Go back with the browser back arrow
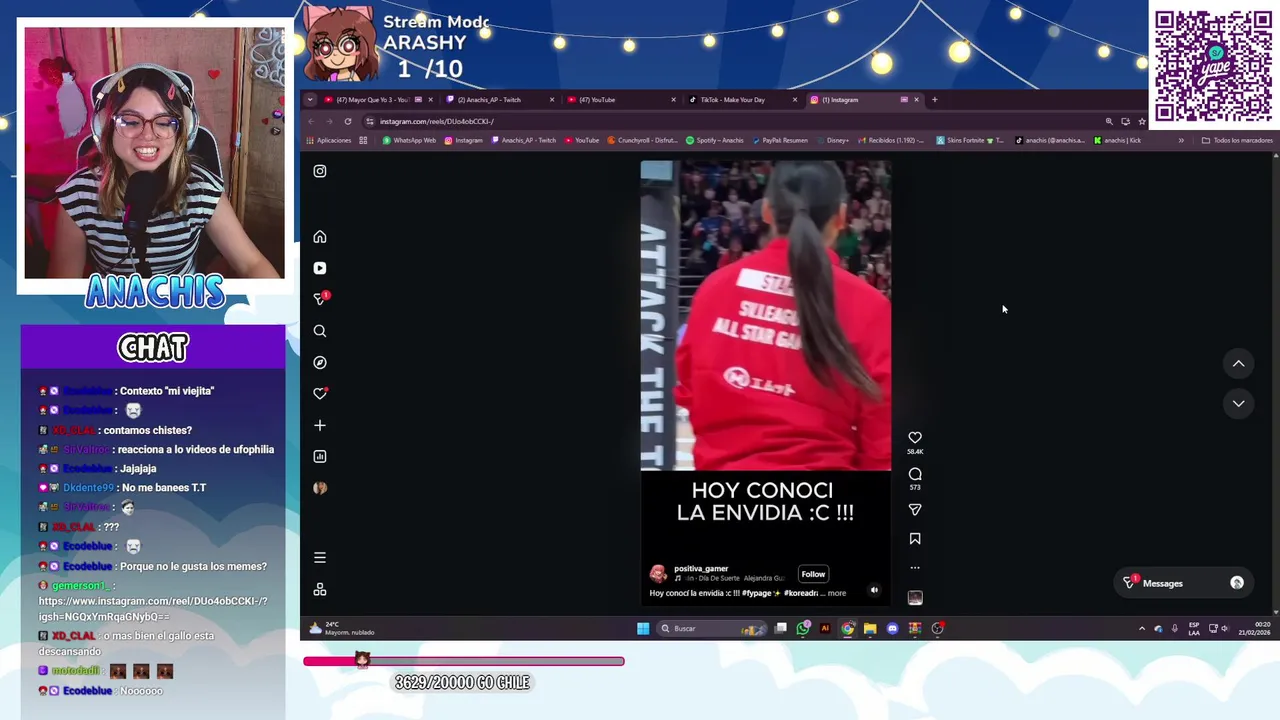The image size is (1280, 720). pos(311,121)
